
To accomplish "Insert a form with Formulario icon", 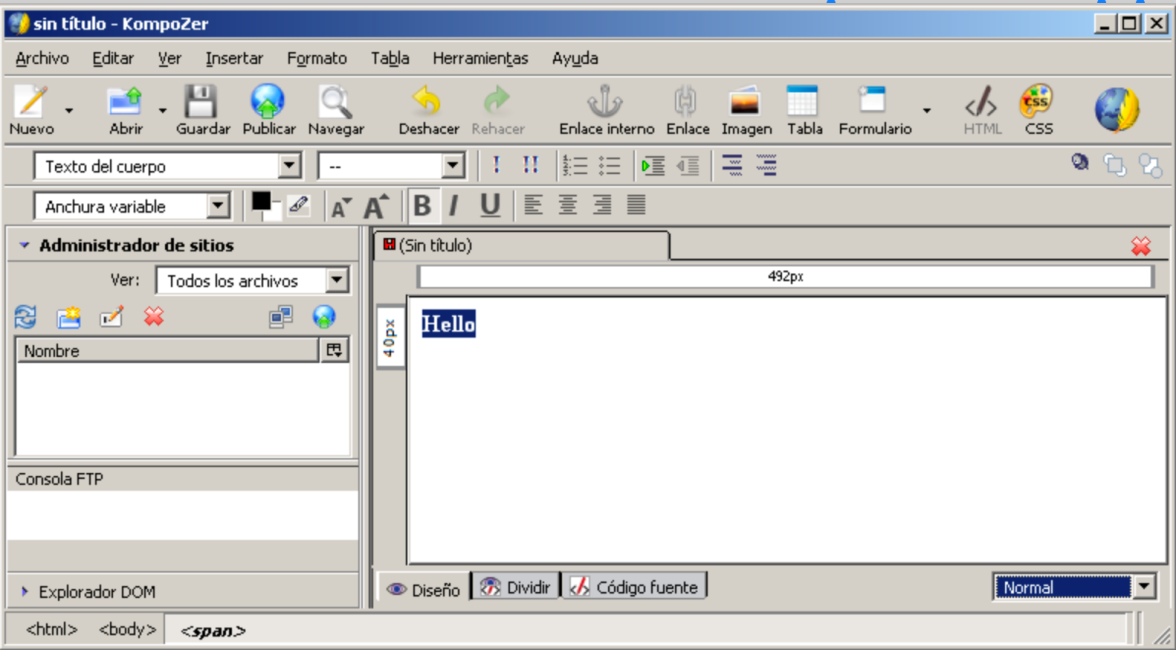I will pyautogui.click(x=874, y=110).
